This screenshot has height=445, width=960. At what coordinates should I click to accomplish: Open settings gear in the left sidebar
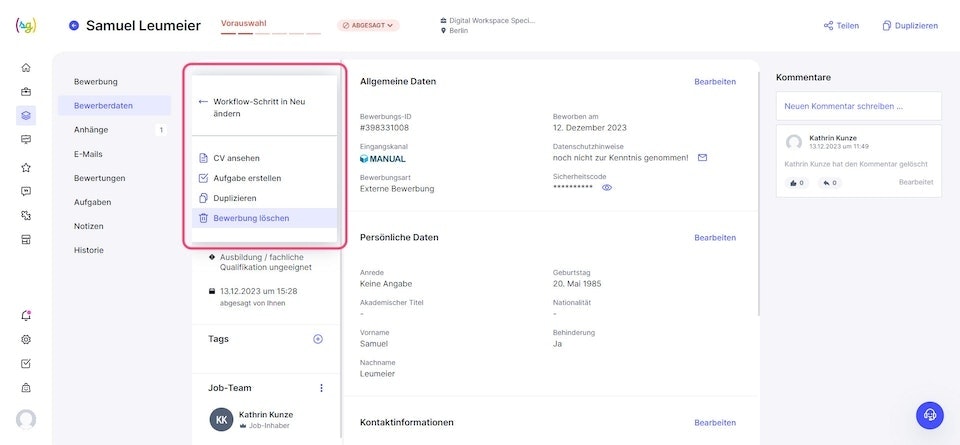coord(26,339)
